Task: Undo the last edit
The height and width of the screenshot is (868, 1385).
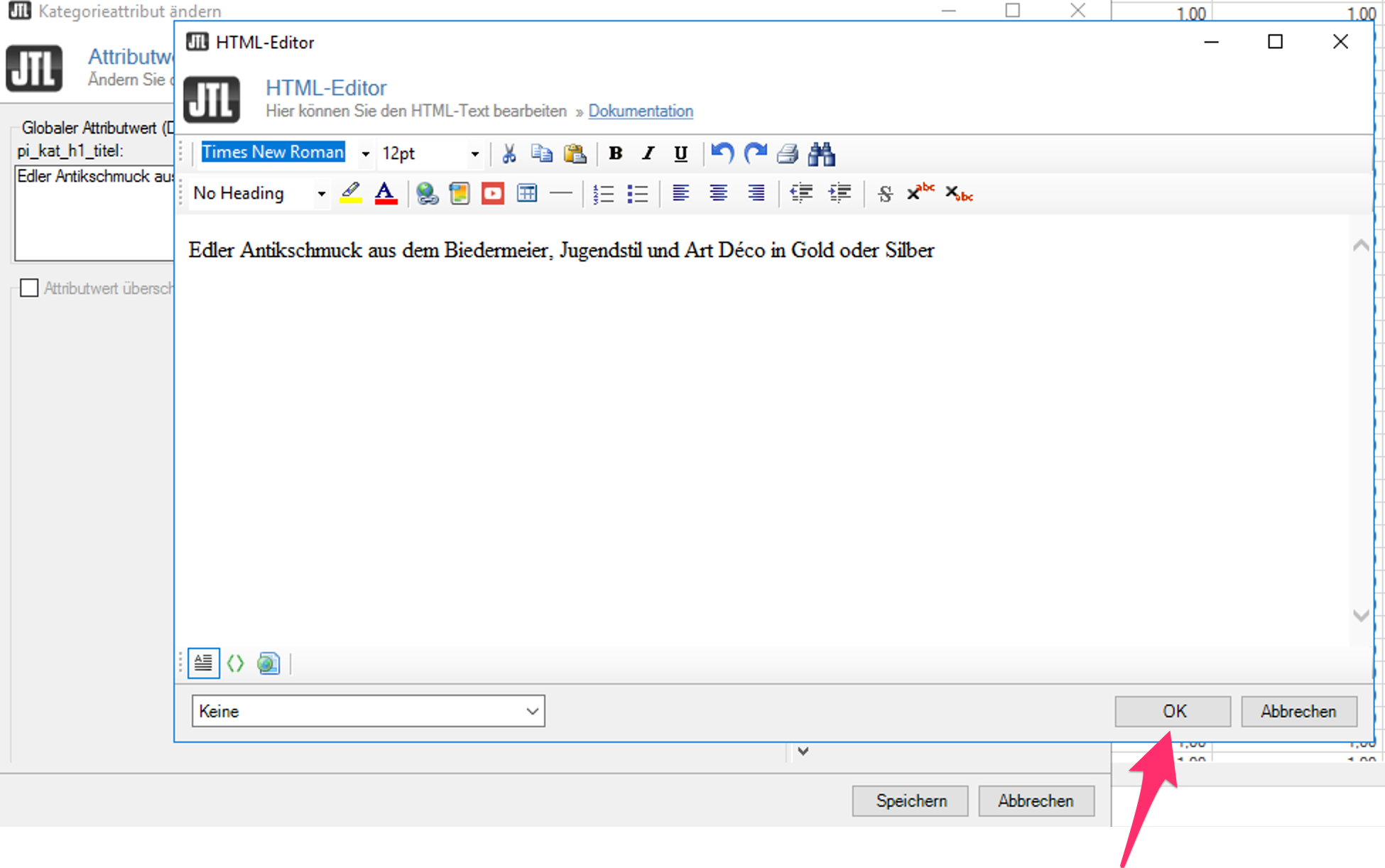Action: (x=722, y=153)
